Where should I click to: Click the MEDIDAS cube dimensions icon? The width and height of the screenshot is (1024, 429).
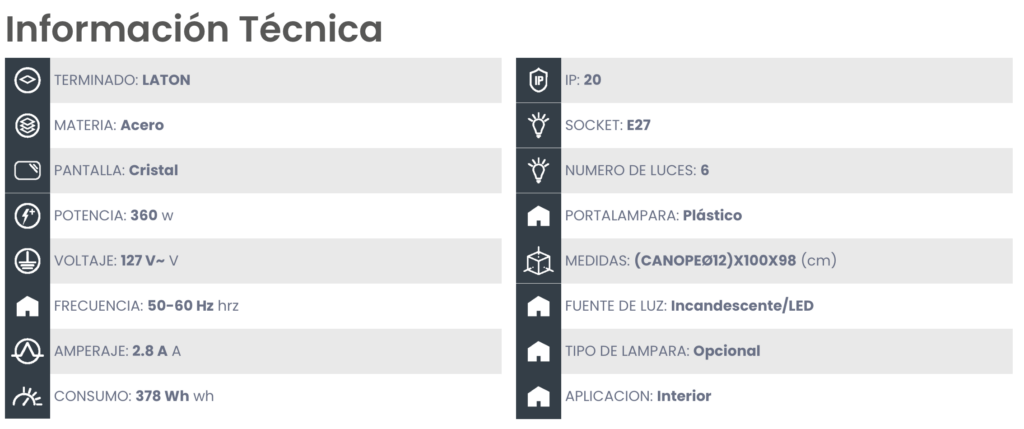click(x=538, y=261)
